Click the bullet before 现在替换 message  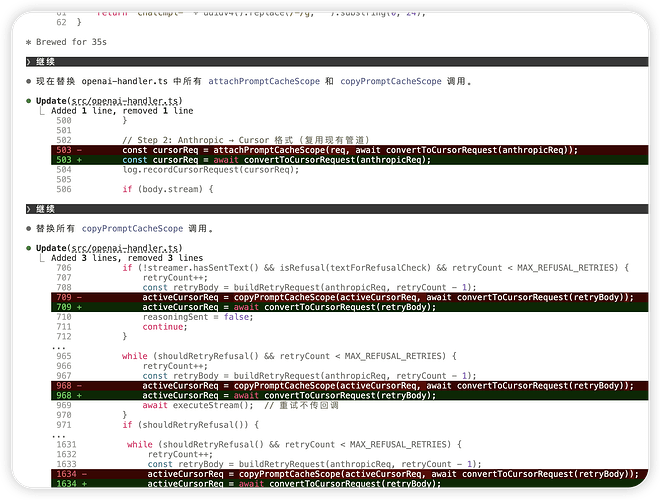(29, 81)
